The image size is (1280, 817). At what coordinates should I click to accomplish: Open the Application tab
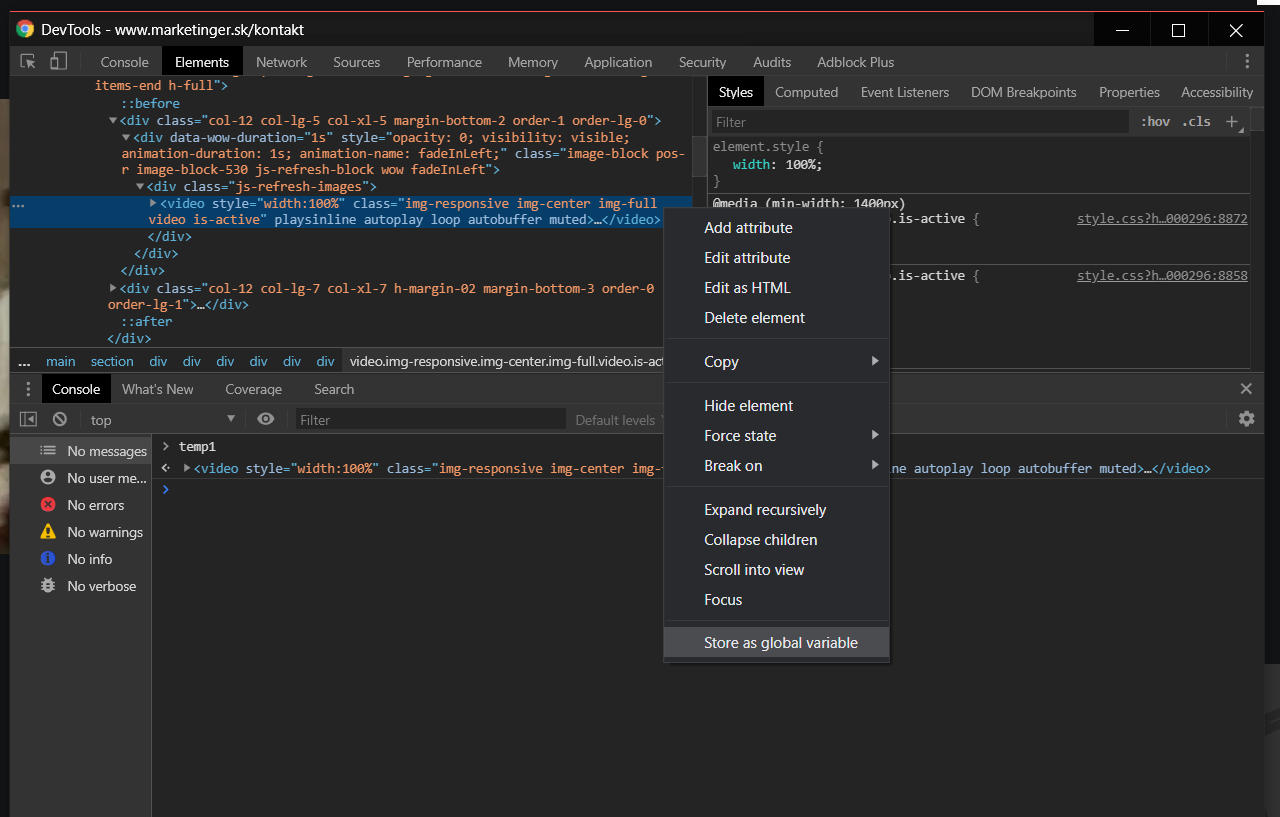point(618,62)
